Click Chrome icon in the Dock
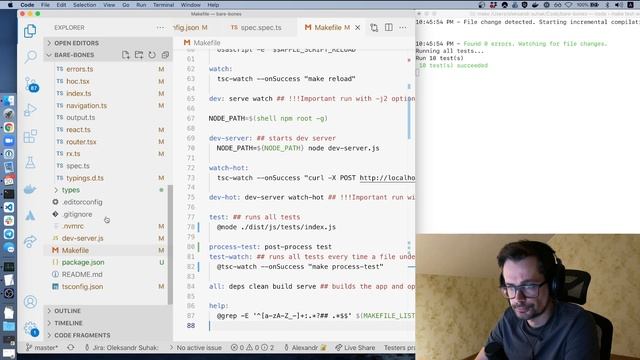Image resolution: width=640 pixels, height=360 pixels. tap(9, 127)
